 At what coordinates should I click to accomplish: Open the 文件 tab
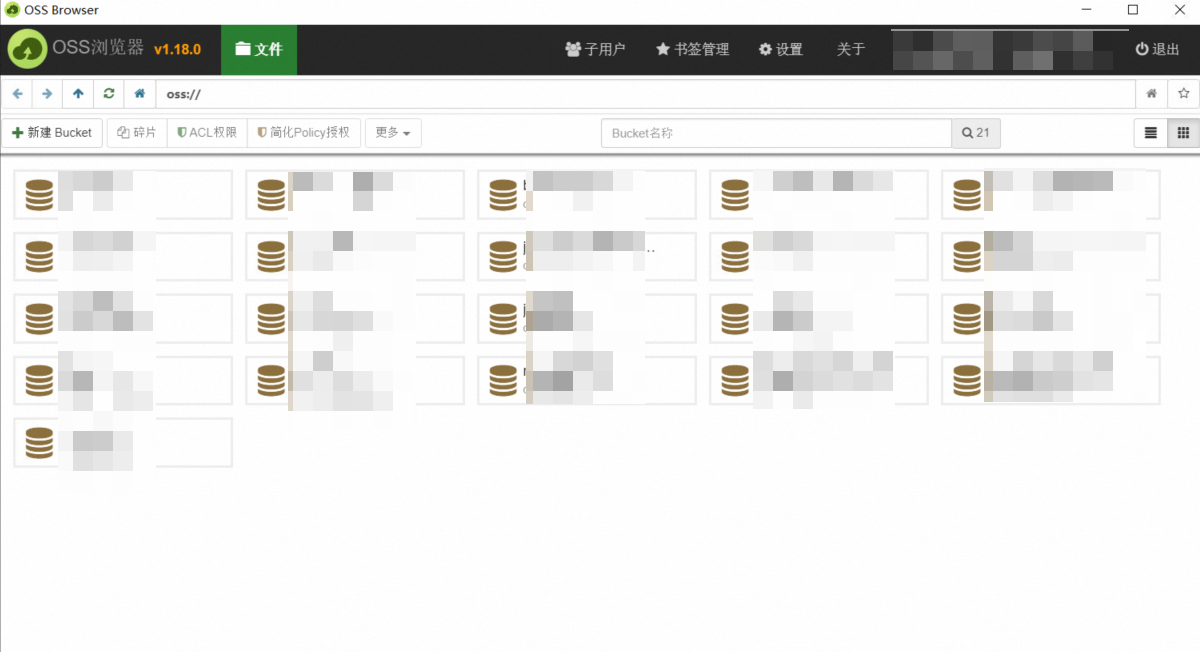259,49
